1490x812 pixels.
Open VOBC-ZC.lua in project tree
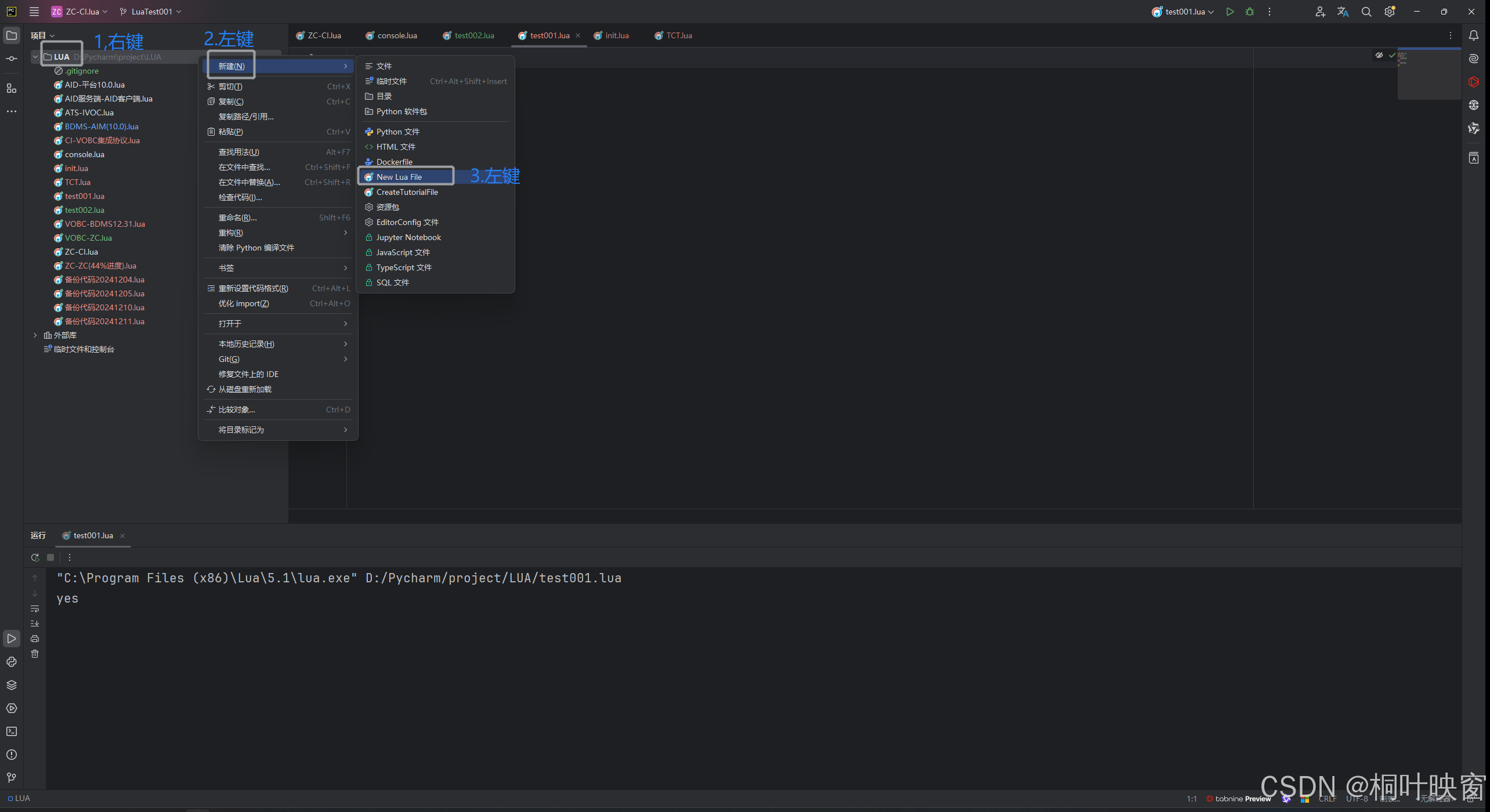coord(88,238)
